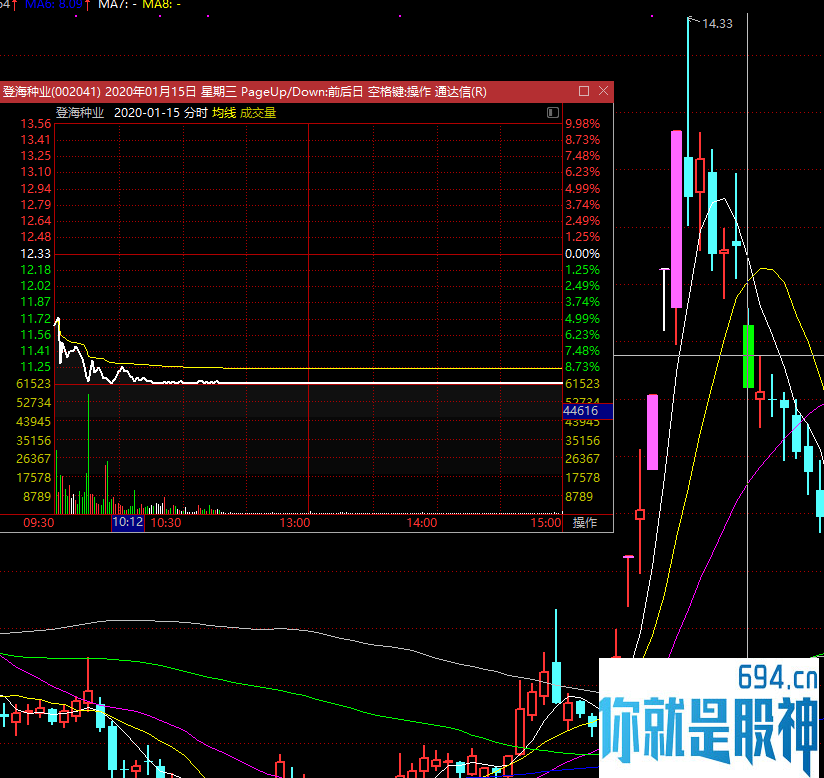This screenshot has height=778, width=824.
Task: Click the 成交量 legend label
Action: coord(258,113)
